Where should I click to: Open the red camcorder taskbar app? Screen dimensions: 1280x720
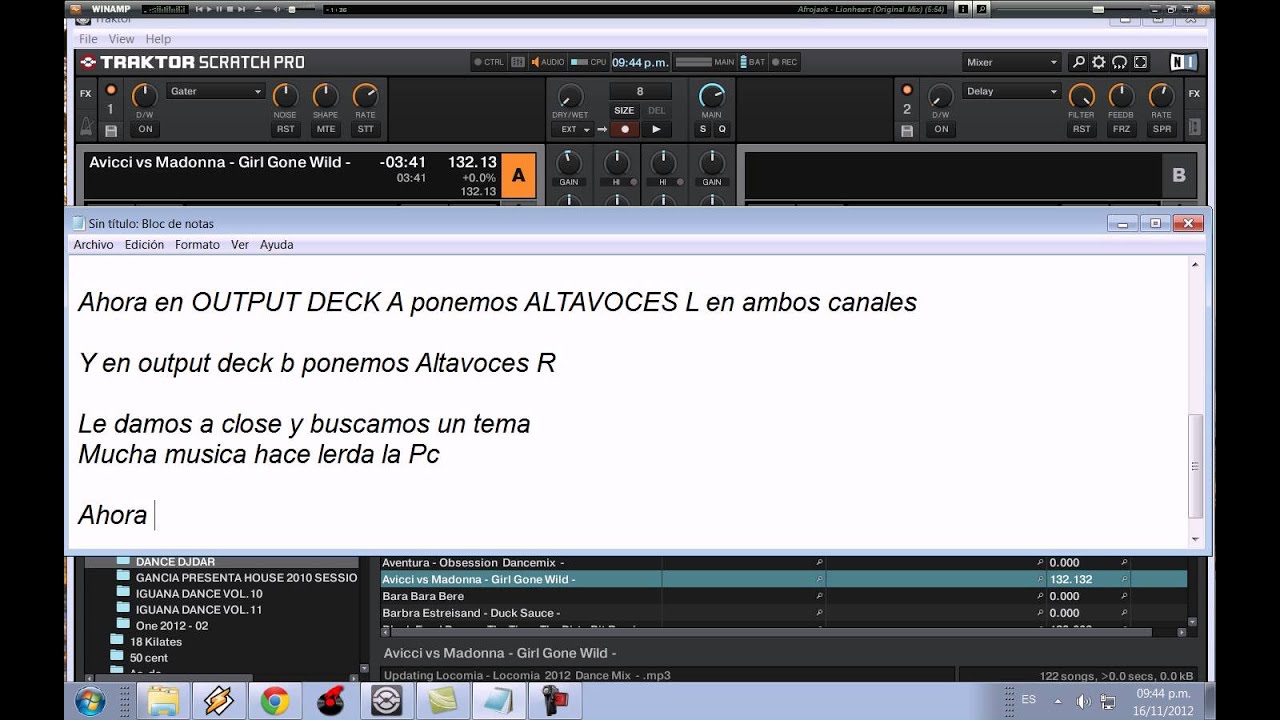[553, 700]
